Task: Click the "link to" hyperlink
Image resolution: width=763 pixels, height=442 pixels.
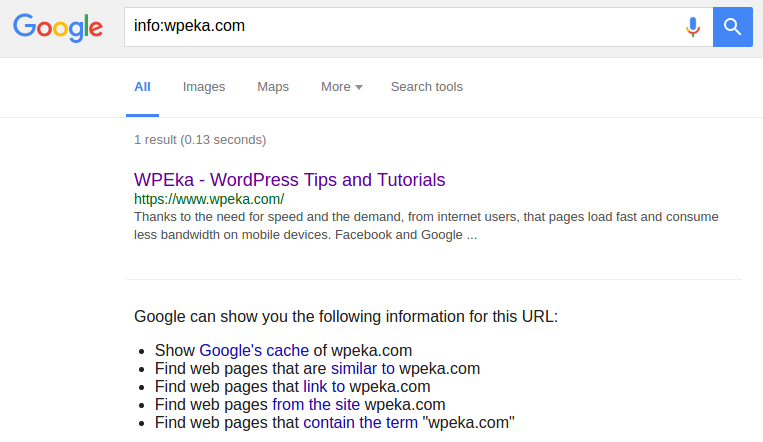Action: pos(324,386)
